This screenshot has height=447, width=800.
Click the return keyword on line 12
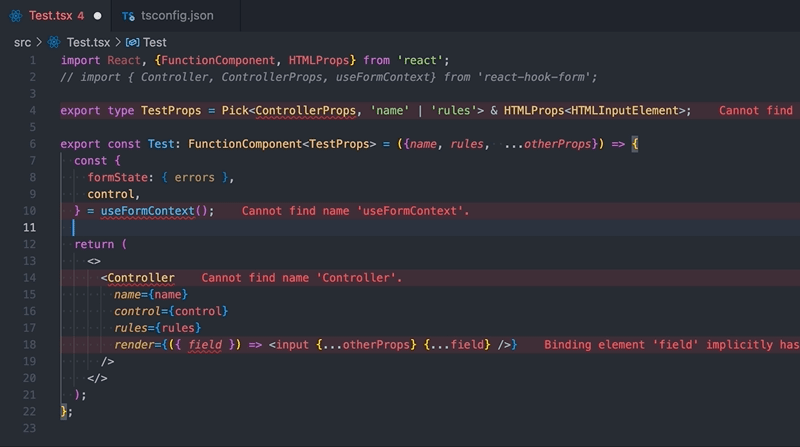coord(94,244)
